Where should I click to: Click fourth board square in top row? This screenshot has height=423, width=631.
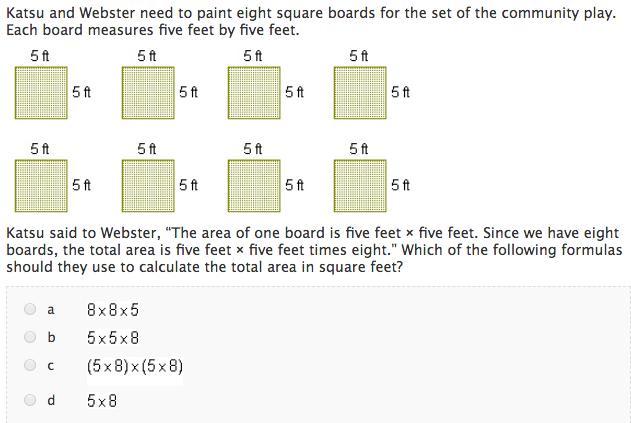coord(360,93)
